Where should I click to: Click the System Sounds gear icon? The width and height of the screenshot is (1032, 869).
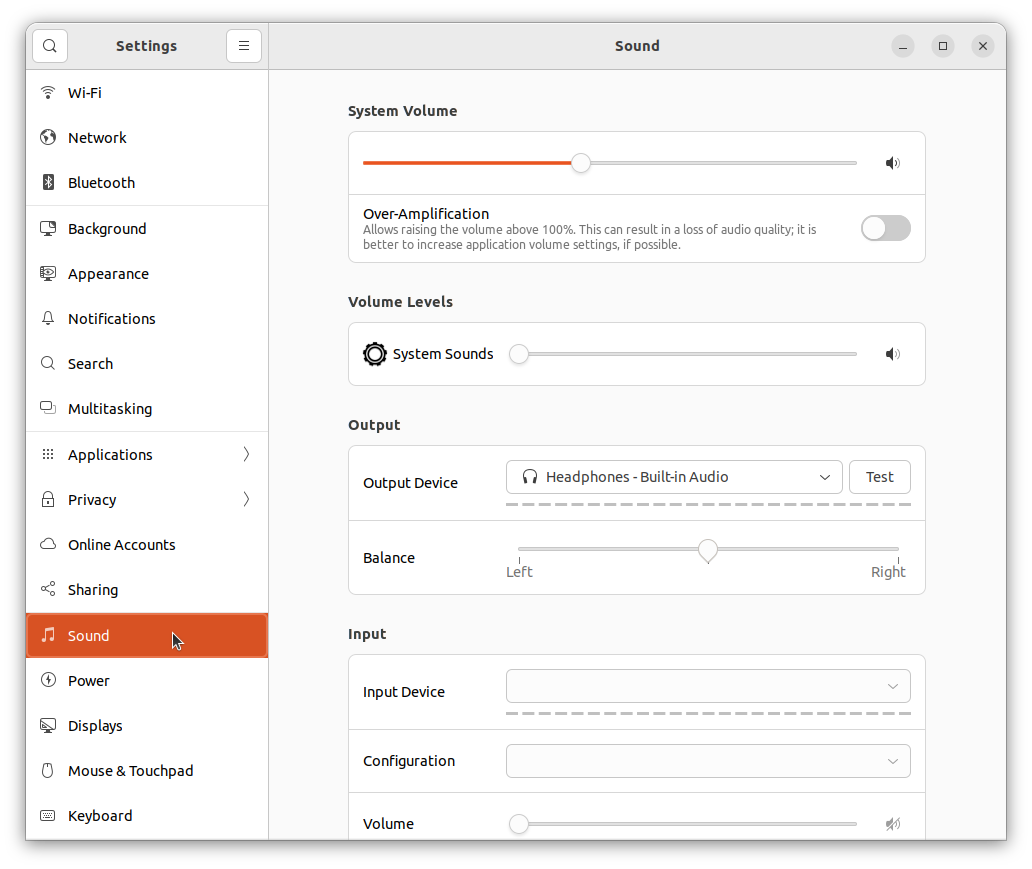[x=374, y=354]
